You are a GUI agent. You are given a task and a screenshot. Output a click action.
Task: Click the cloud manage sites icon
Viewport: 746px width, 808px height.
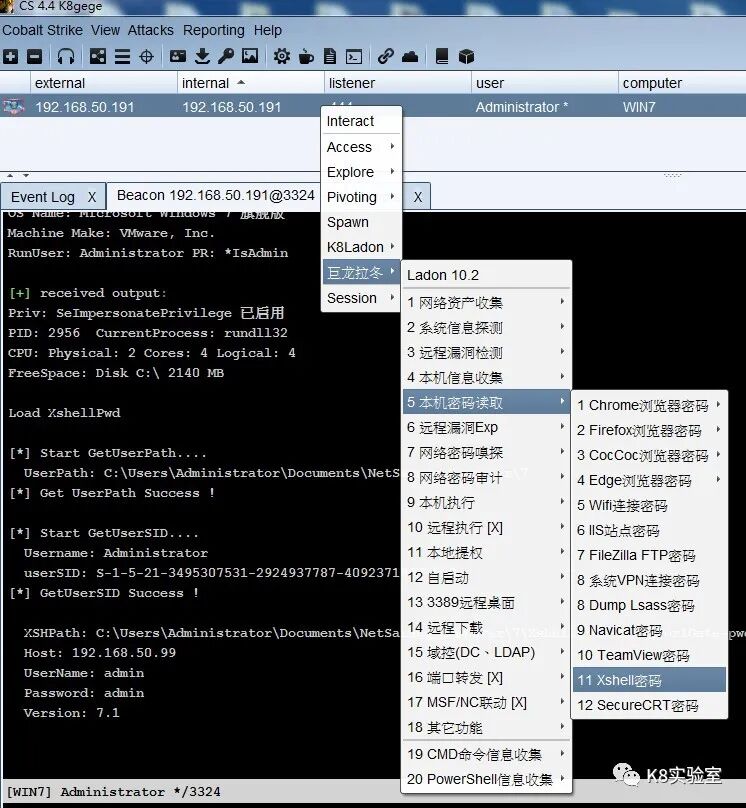pos(410,56)
